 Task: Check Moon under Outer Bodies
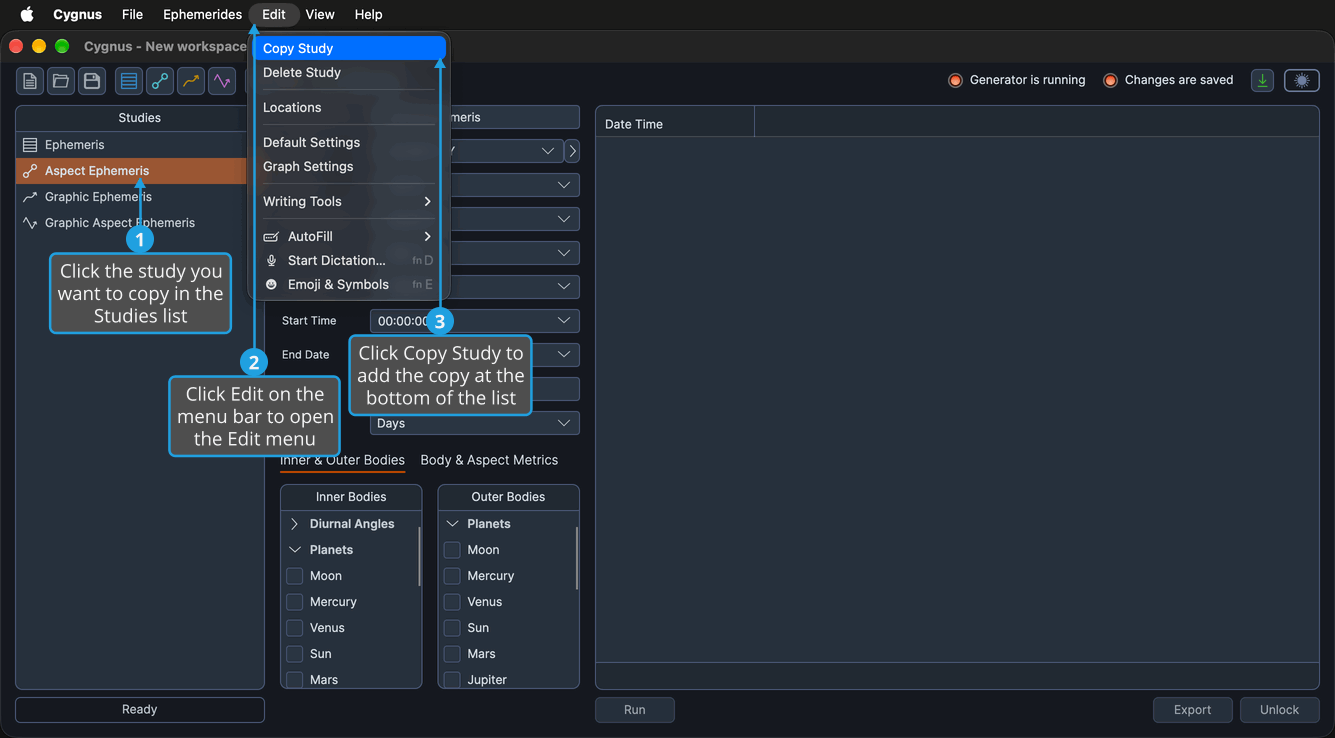tap(452, 550)
